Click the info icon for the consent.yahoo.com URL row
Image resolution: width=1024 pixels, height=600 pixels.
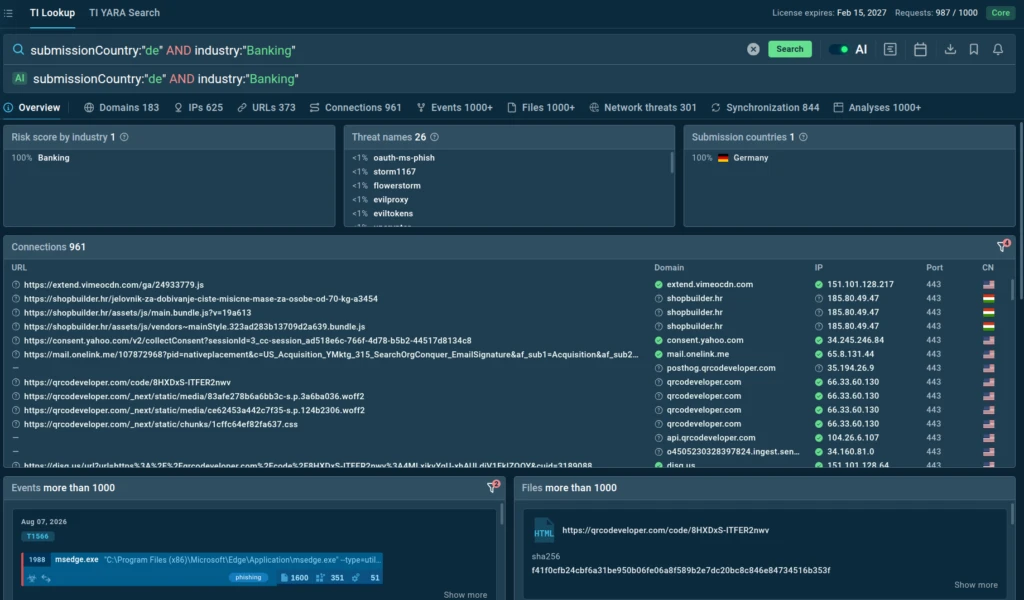pyautogui.click(x=16, y=341)
